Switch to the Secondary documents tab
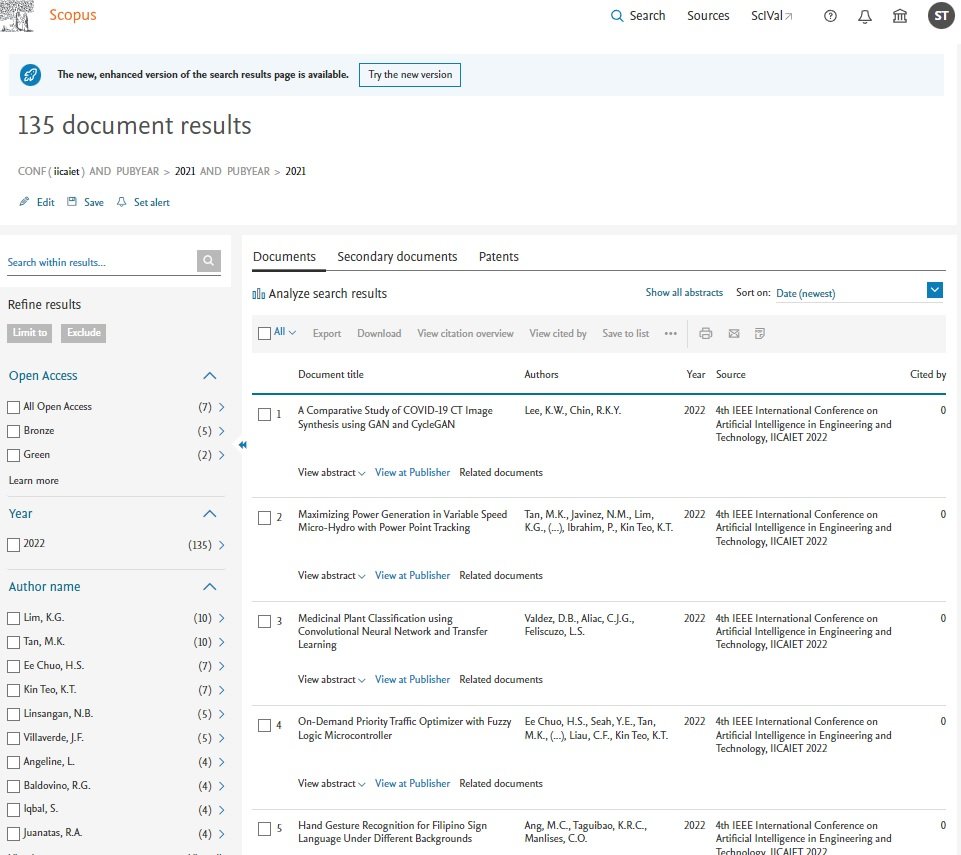Viewport: 961px width, 855px height. [x=397, y=257]
